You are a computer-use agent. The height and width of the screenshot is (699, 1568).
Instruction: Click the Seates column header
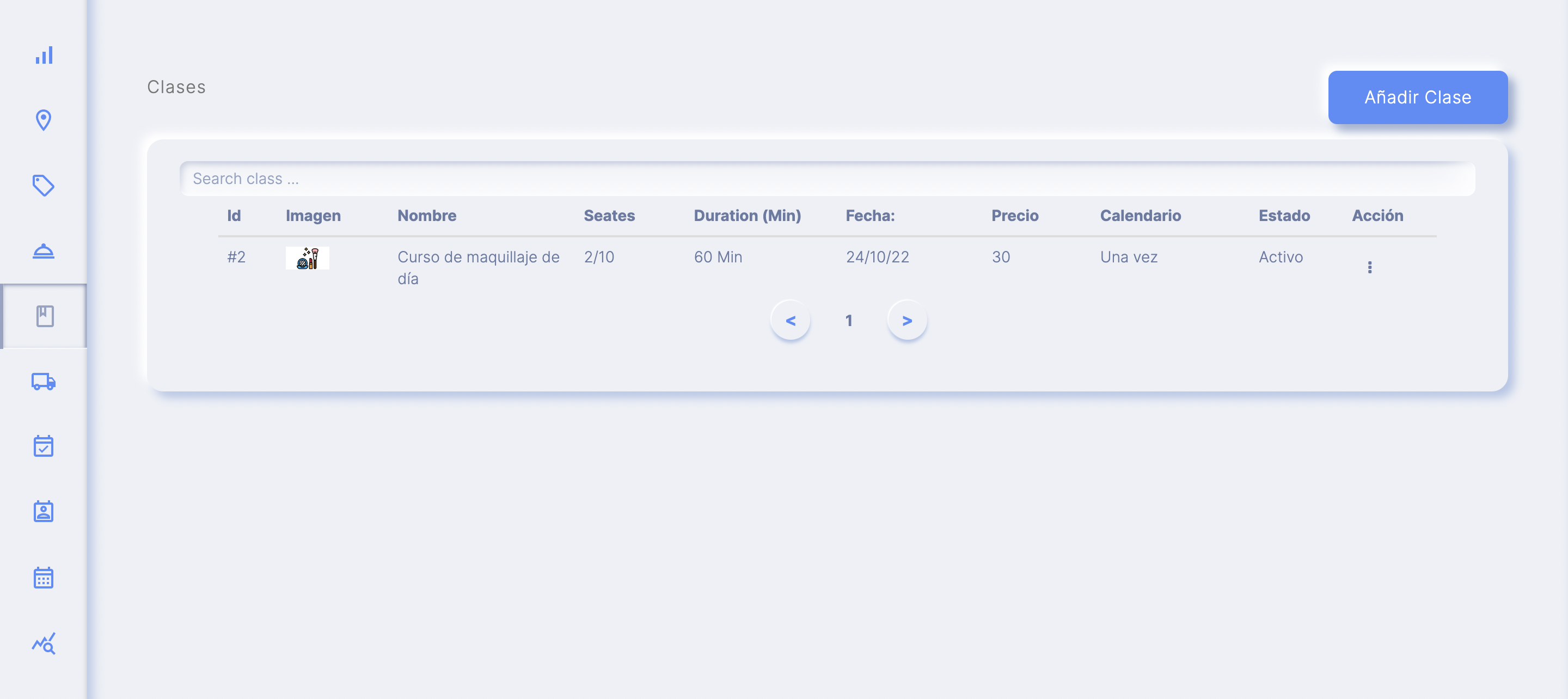tap(609, 216)
